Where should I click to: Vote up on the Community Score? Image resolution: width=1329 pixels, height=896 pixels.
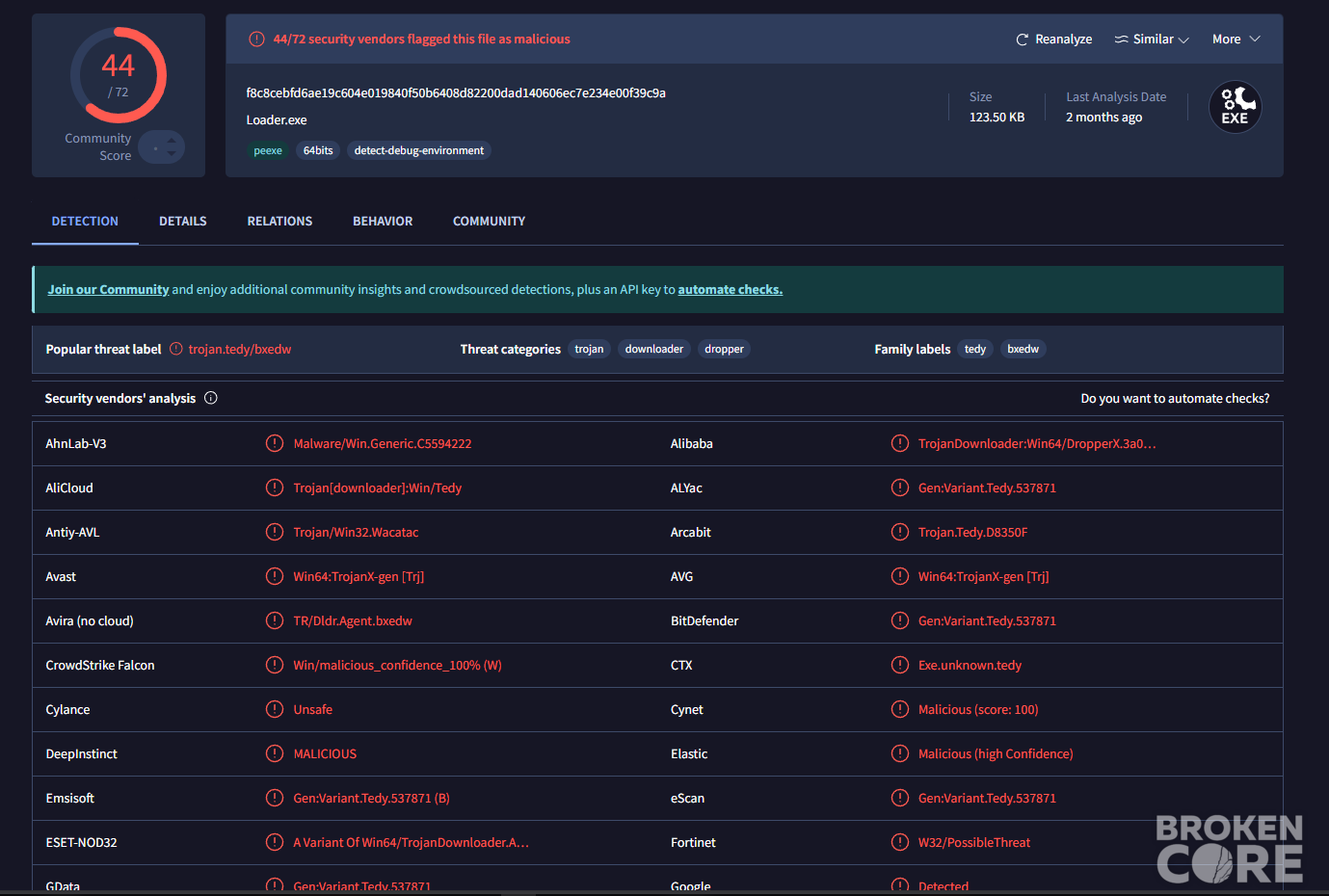point(172,141)
